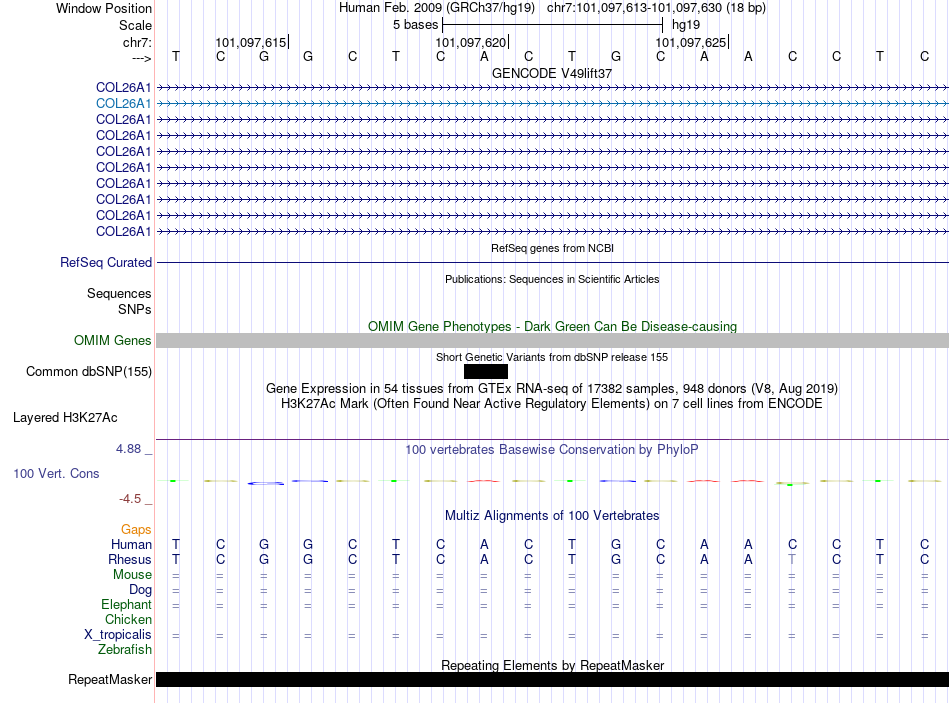Open the H3K27Ac Mark ENCODE track title
This screenshot has width=950, height=703.
point(552,404)
